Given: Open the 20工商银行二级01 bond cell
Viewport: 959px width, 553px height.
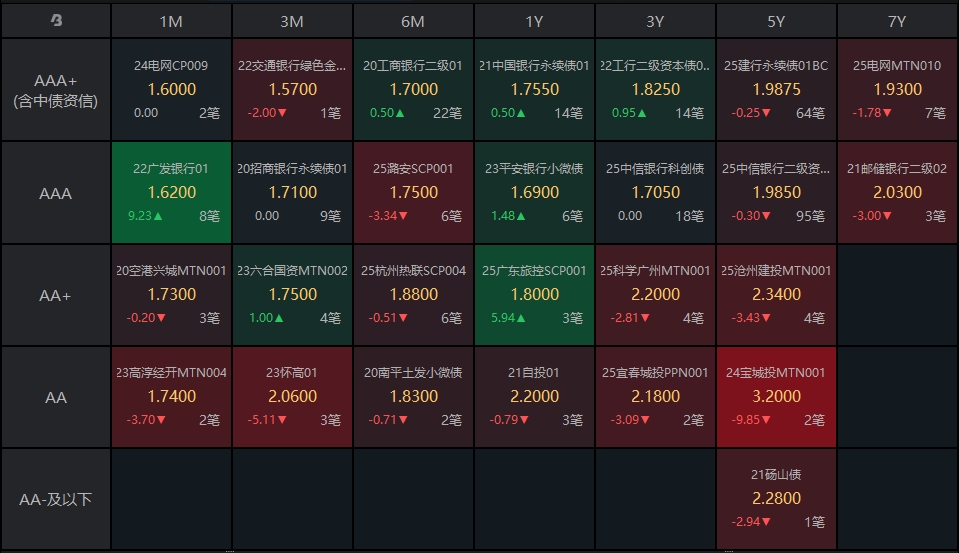Looking at the screenshot, I should (x=413, y=90).
